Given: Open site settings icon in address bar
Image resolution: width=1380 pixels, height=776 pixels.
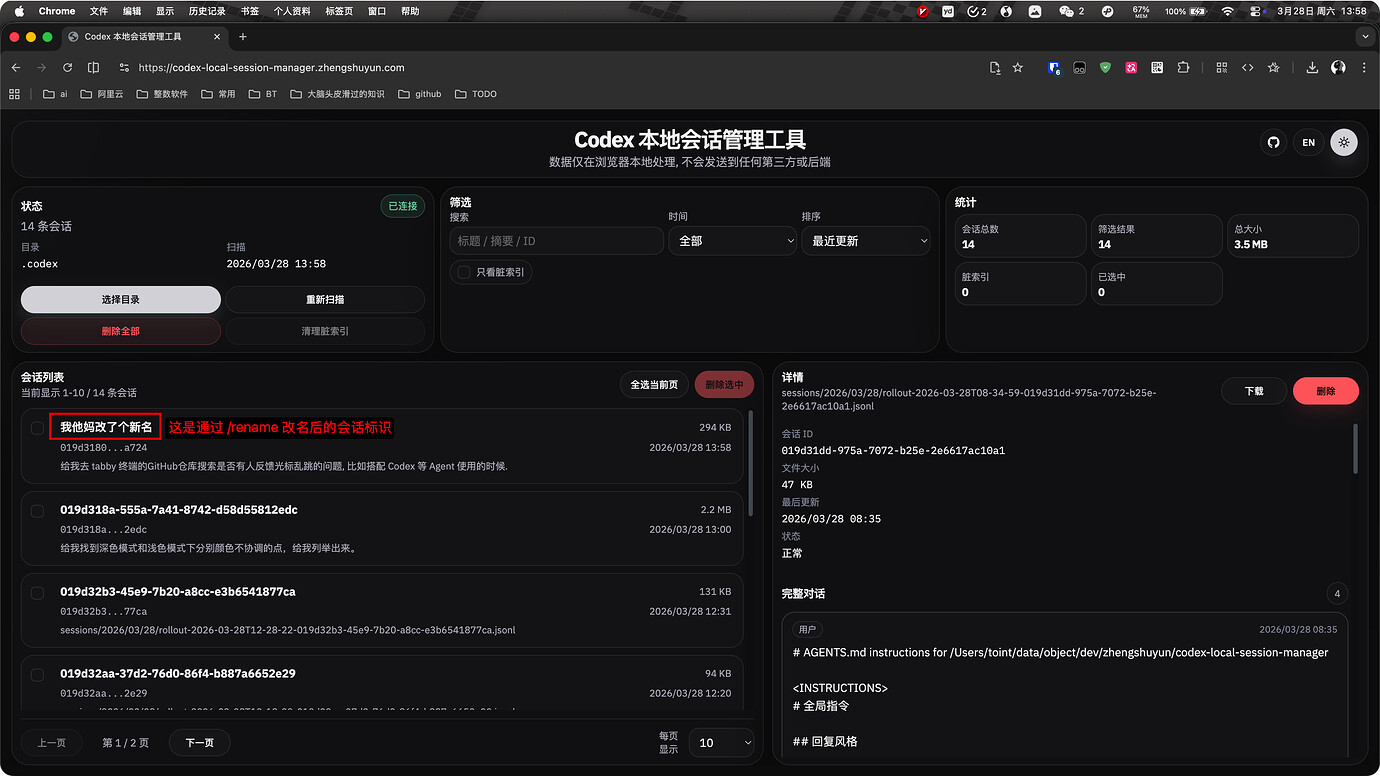Looking at the screenshot, I should coord(124,68).
